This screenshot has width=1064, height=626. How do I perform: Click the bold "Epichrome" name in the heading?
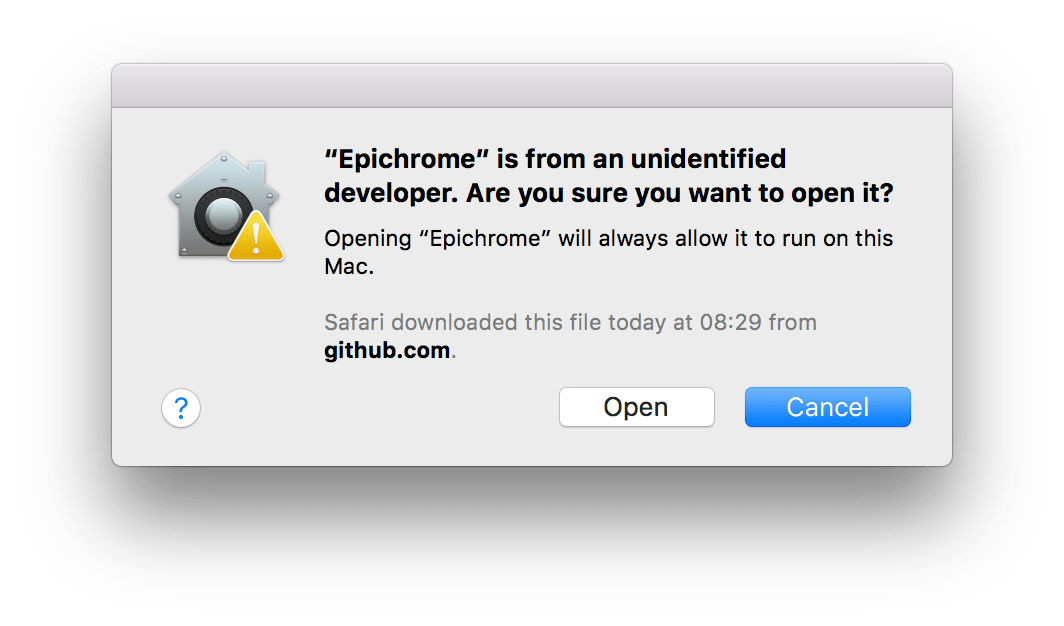(x=407, y=159)
